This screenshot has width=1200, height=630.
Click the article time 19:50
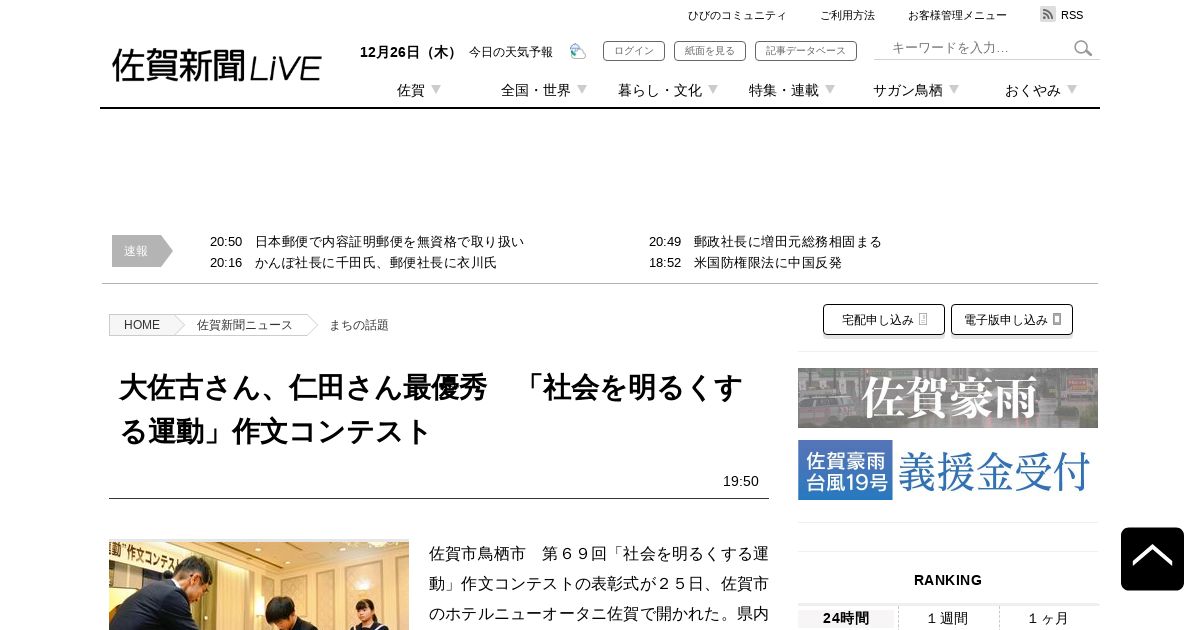741,481
